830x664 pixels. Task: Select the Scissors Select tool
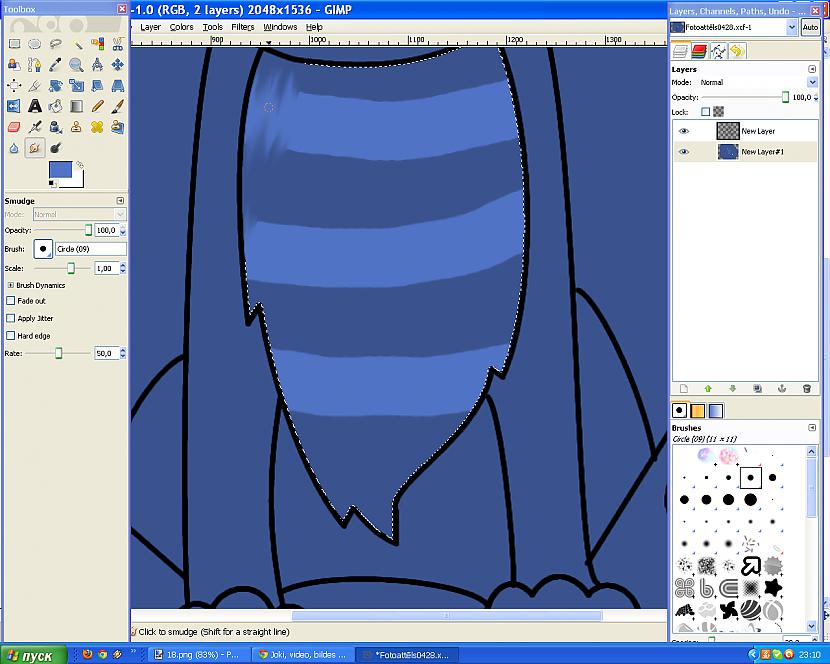tap(118, 44)
